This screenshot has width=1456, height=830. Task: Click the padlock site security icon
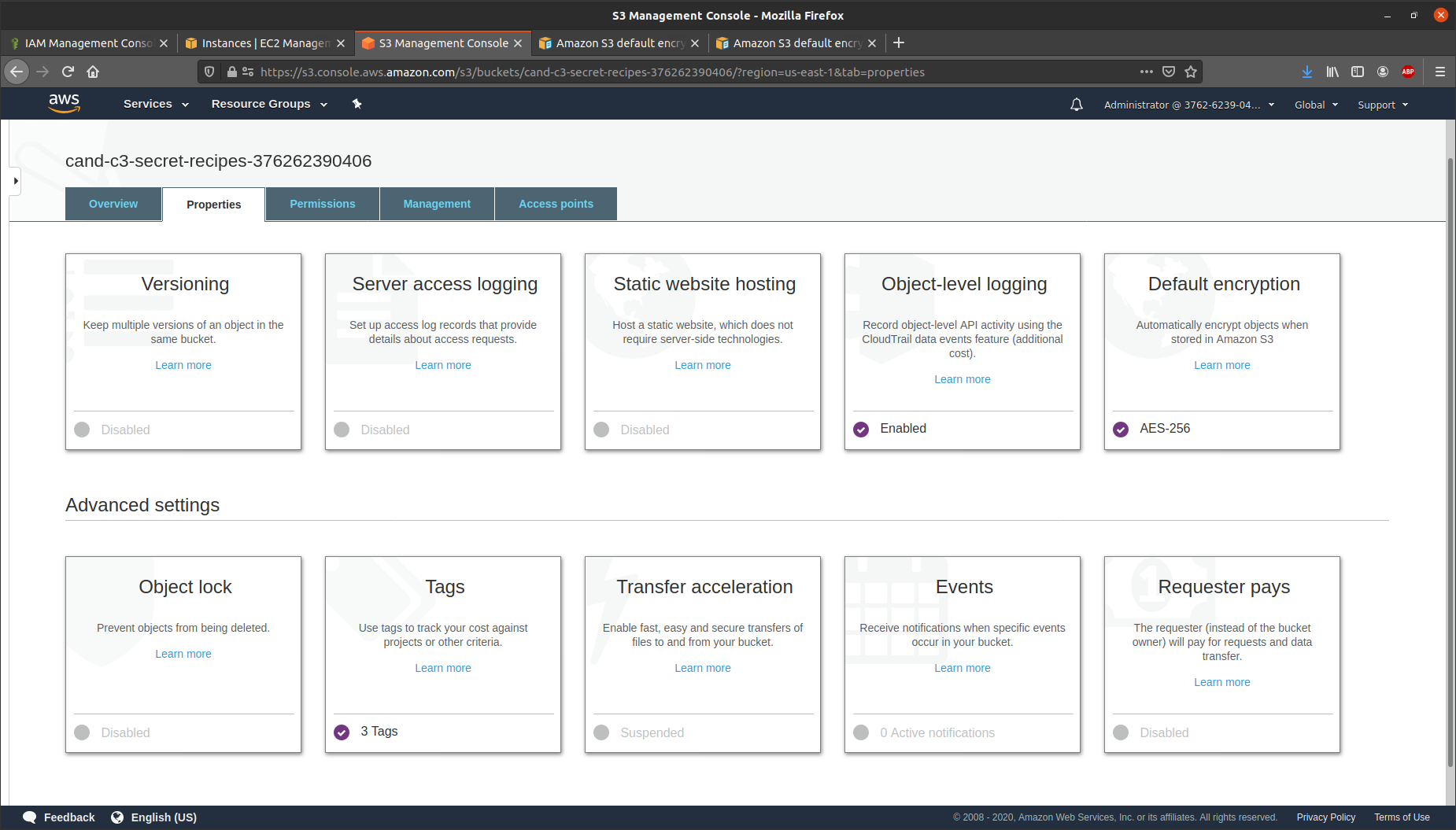click(231, 72)
